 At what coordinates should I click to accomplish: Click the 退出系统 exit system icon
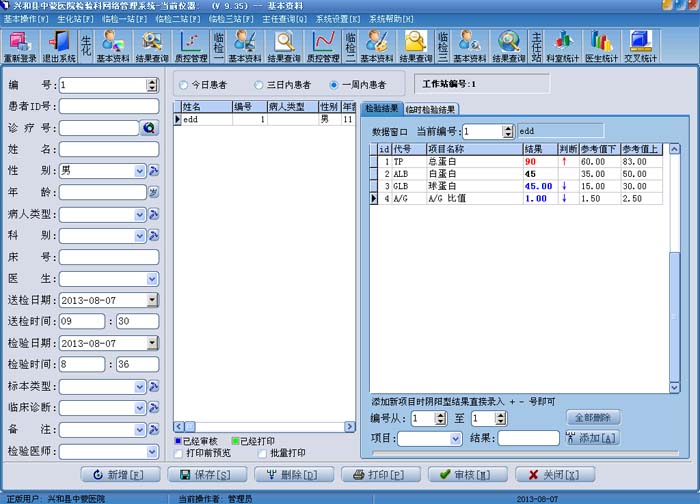[x=59, y=46]
